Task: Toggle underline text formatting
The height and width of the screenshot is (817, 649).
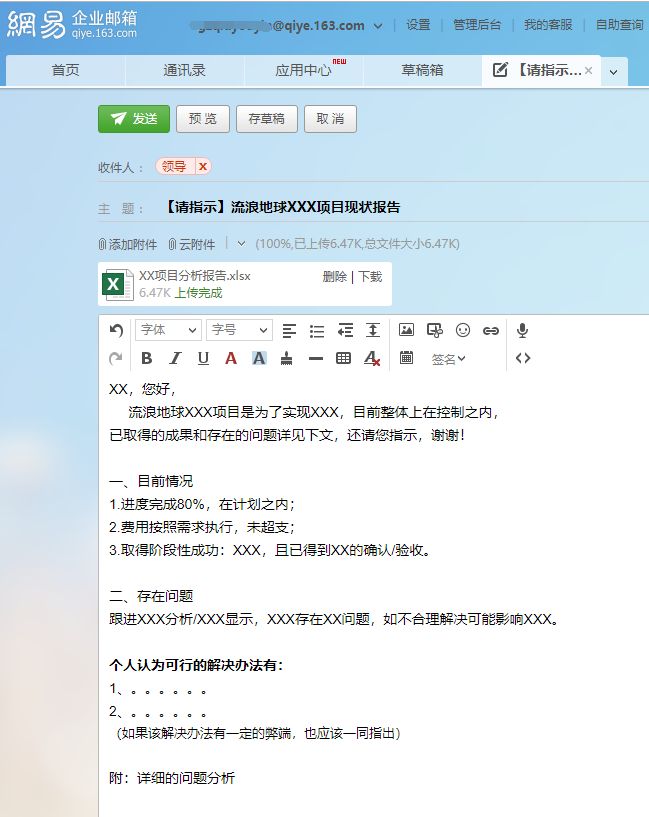Action: 203,358
